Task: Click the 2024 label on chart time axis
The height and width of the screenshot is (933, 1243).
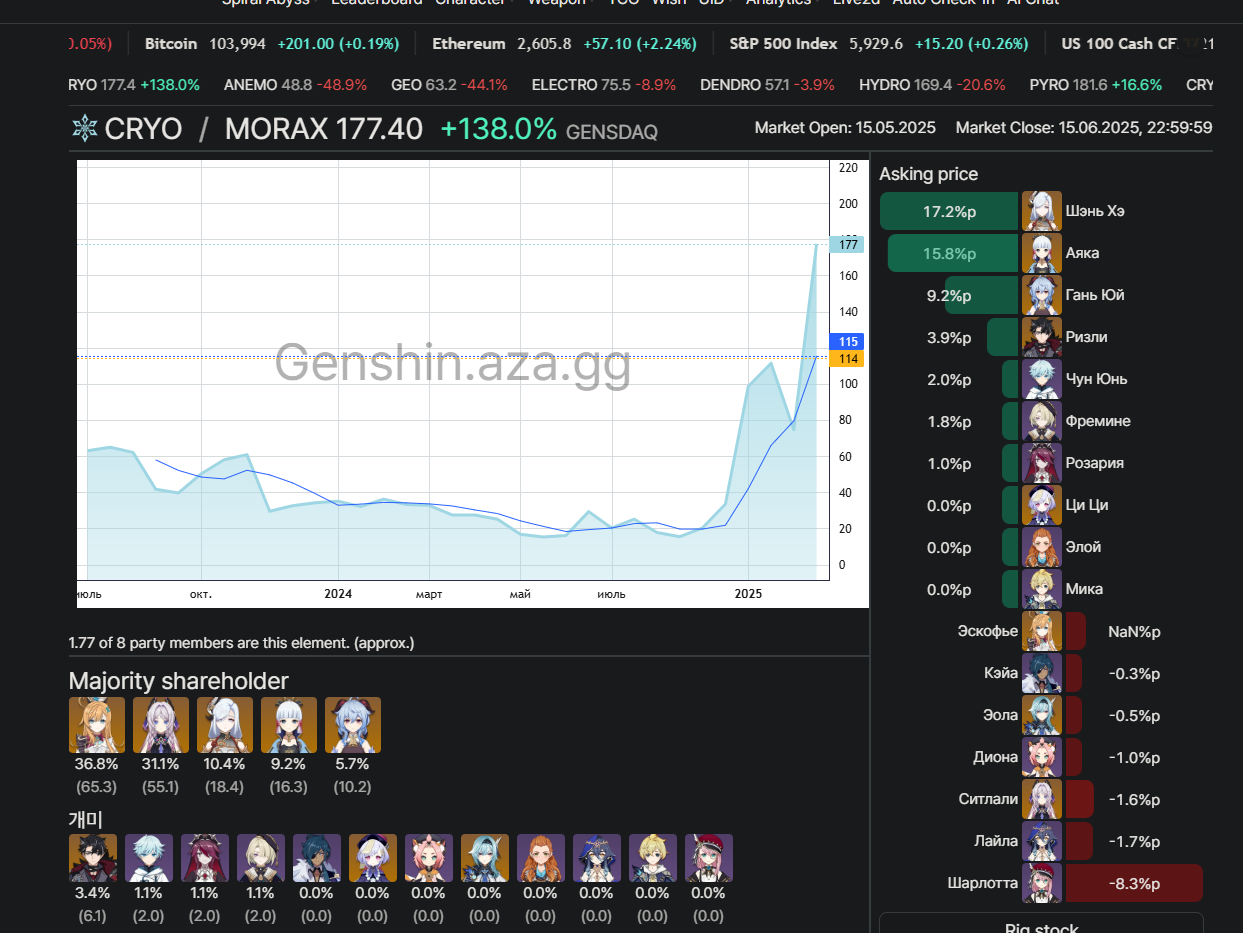Action: pos(338,594)
